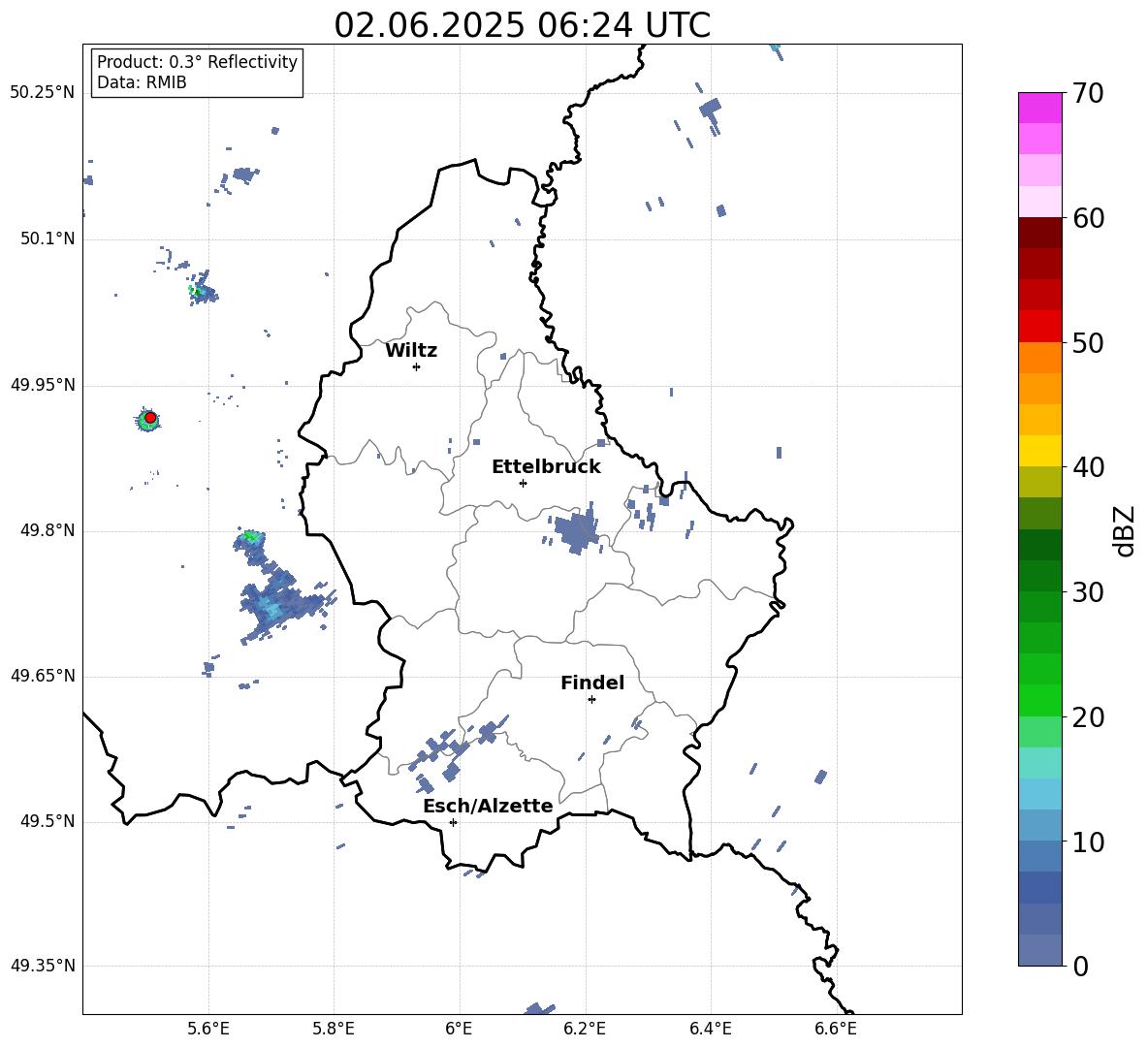Click the 49.35°N latitude label

[43, 966]
